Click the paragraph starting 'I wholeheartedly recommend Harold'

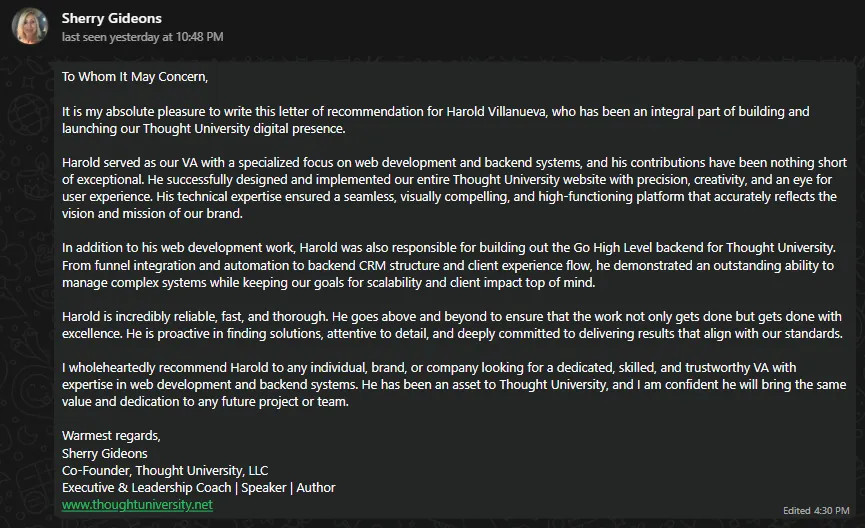click(454, 385)
